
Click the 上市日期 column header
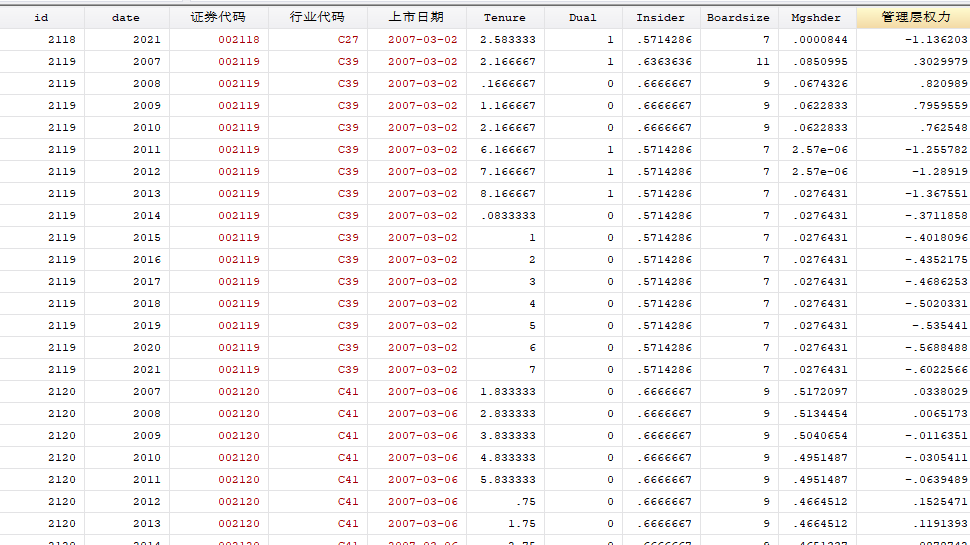416,17
